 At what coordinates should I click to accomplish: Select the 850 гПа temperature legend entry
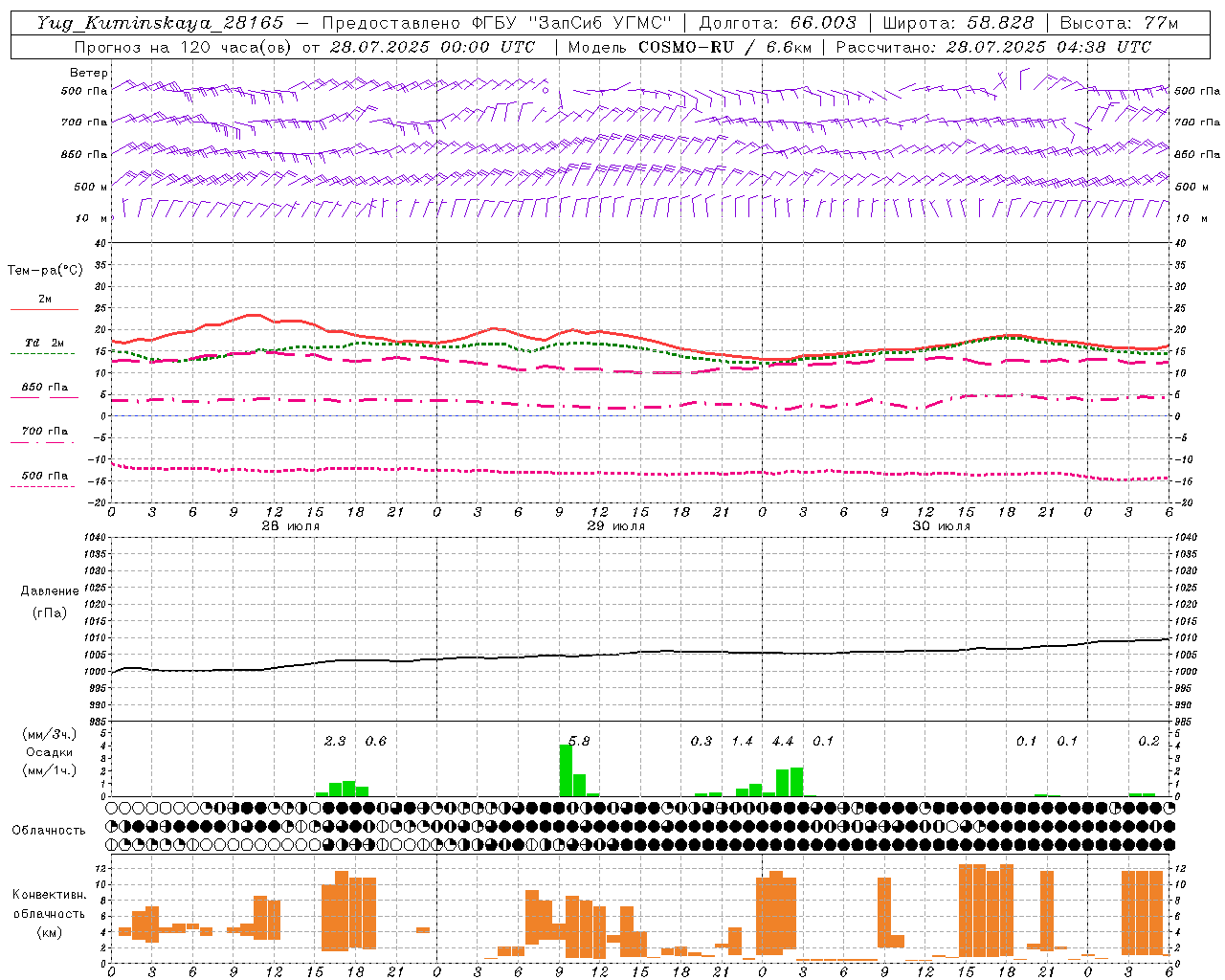coord(44,390)
